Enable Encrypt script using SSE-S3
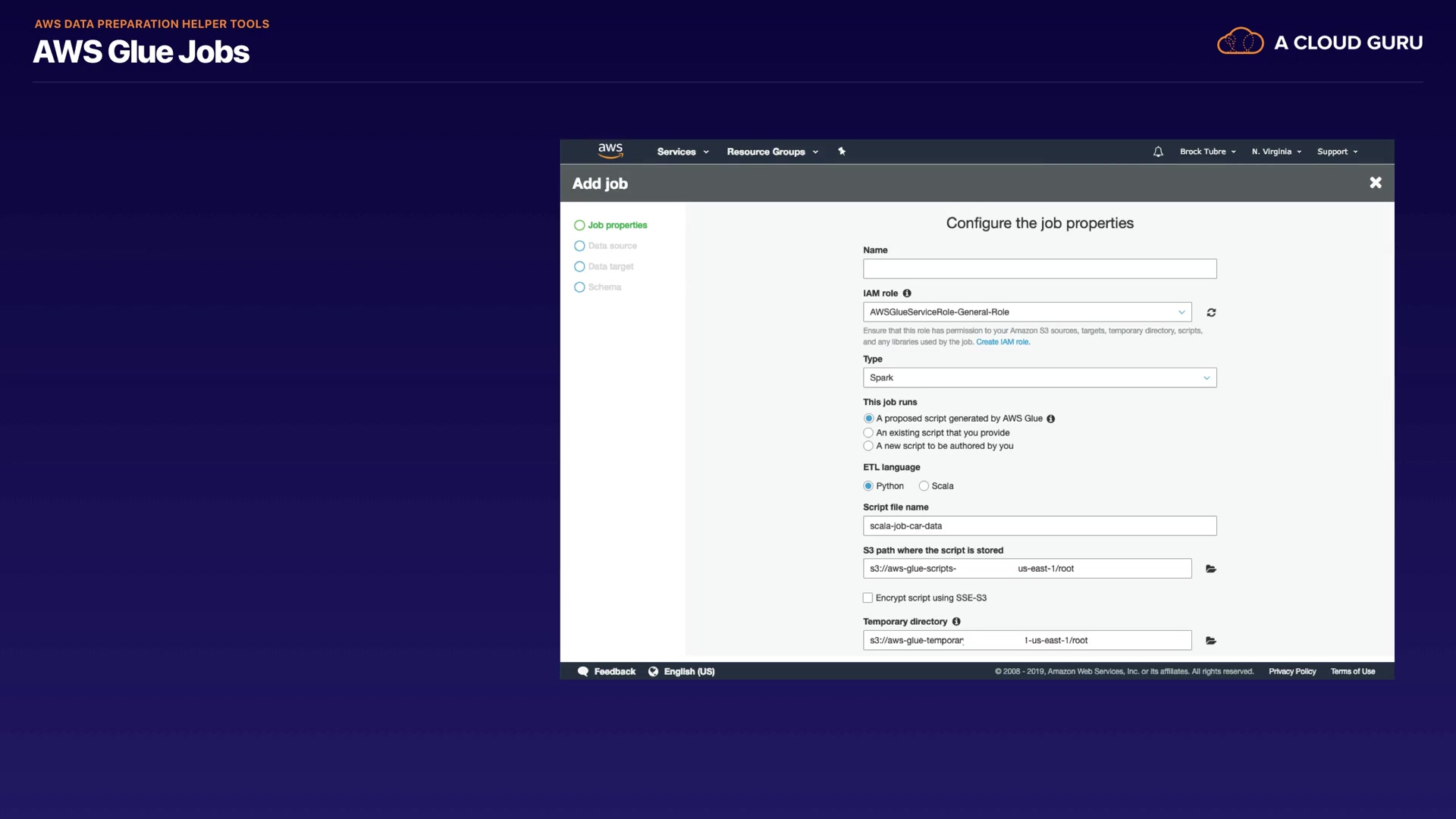The height and width of the screenshot is (819, 1456). pos(868,598)
